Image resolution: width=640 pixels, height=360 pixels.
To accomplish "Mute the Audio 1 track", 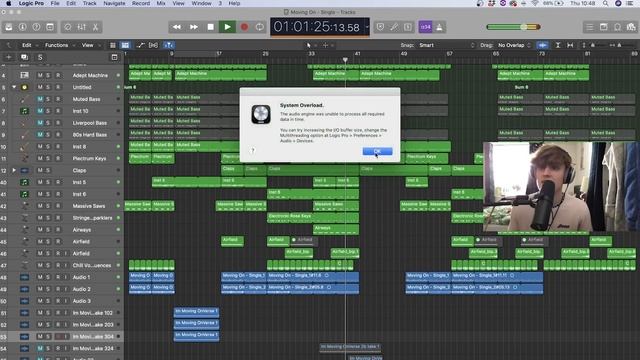I will click(40, 277).
